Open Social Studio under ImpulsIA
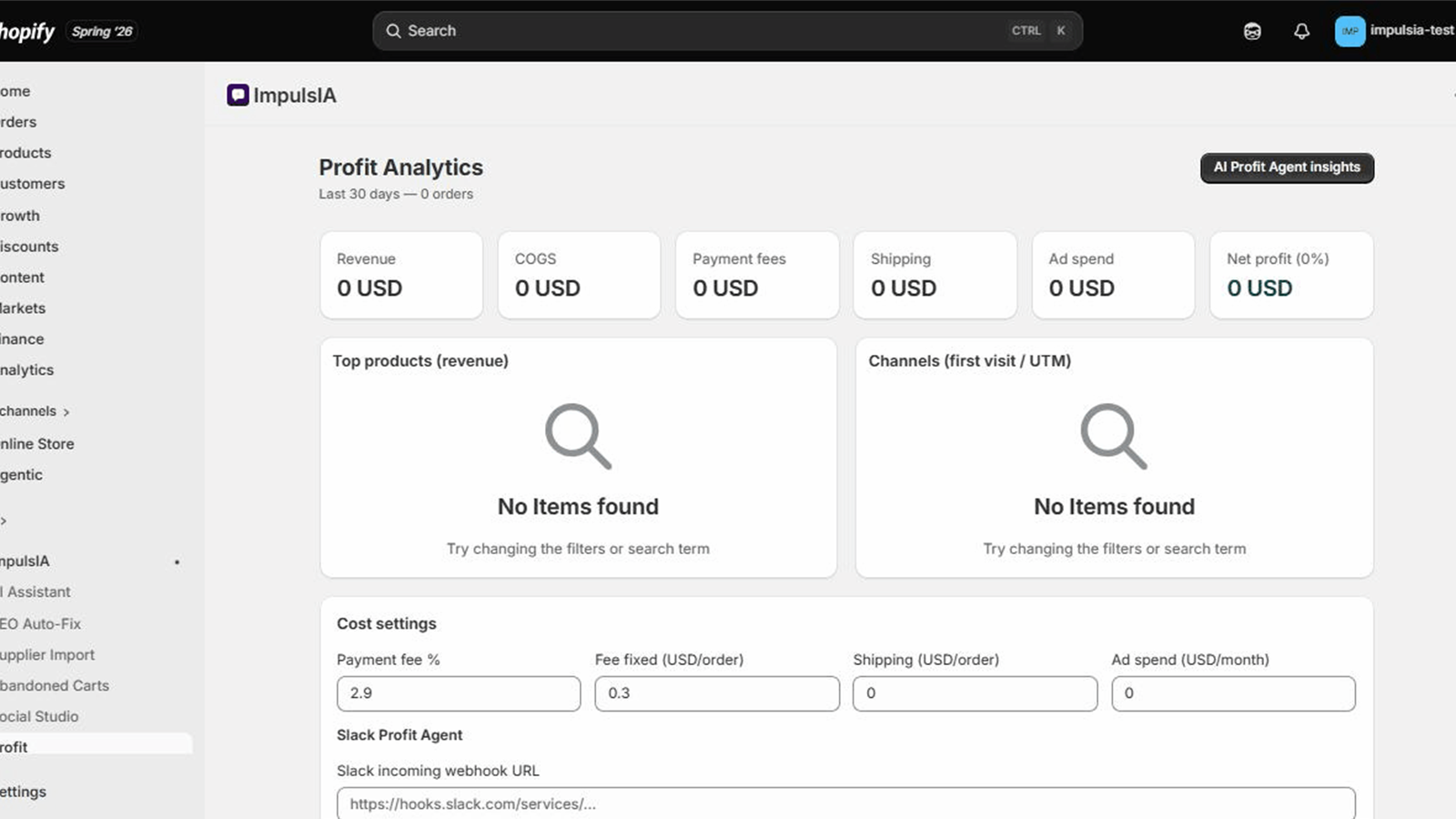Viewport: 1456px width, 819px height. (x=39, y=717)
